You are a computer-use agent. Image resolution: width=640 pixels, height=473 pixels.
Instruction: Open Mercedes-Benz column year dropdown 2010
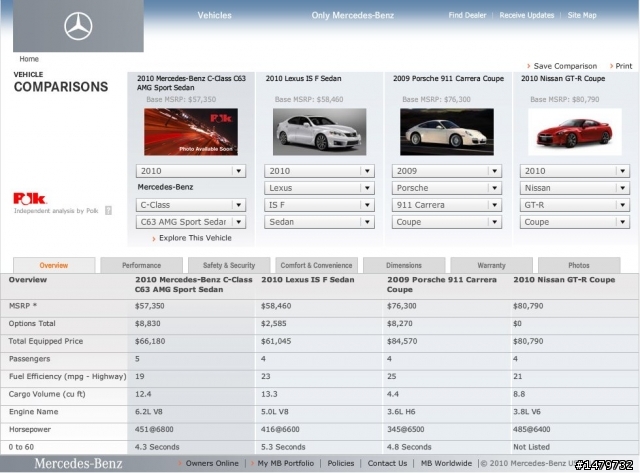(191, 171)
